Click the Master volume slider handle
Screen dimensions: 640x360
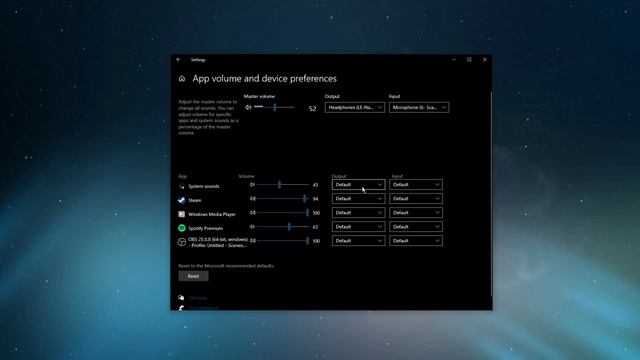tap(275, 107)
